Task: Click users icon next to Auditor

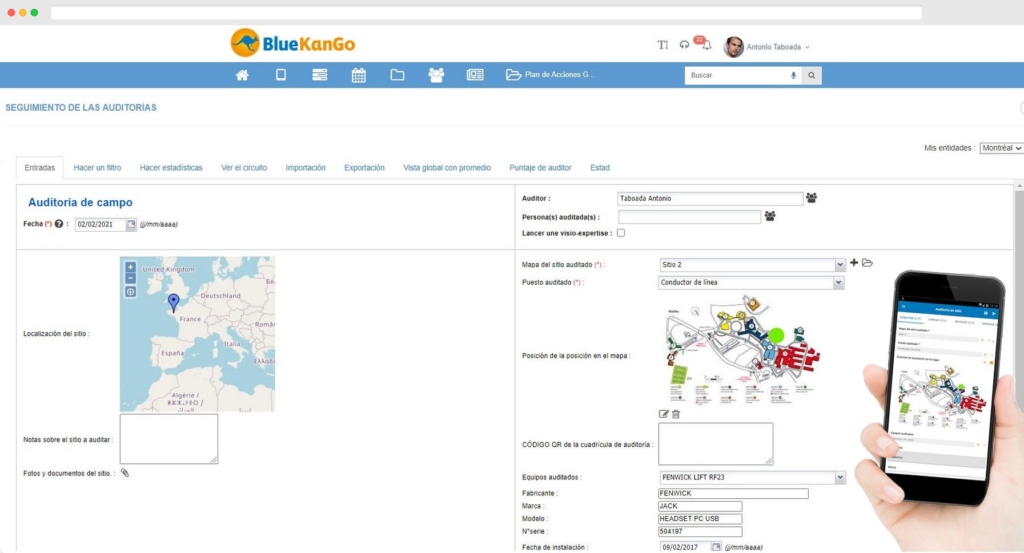Action: pyautogui.click(x=812, y=198)
